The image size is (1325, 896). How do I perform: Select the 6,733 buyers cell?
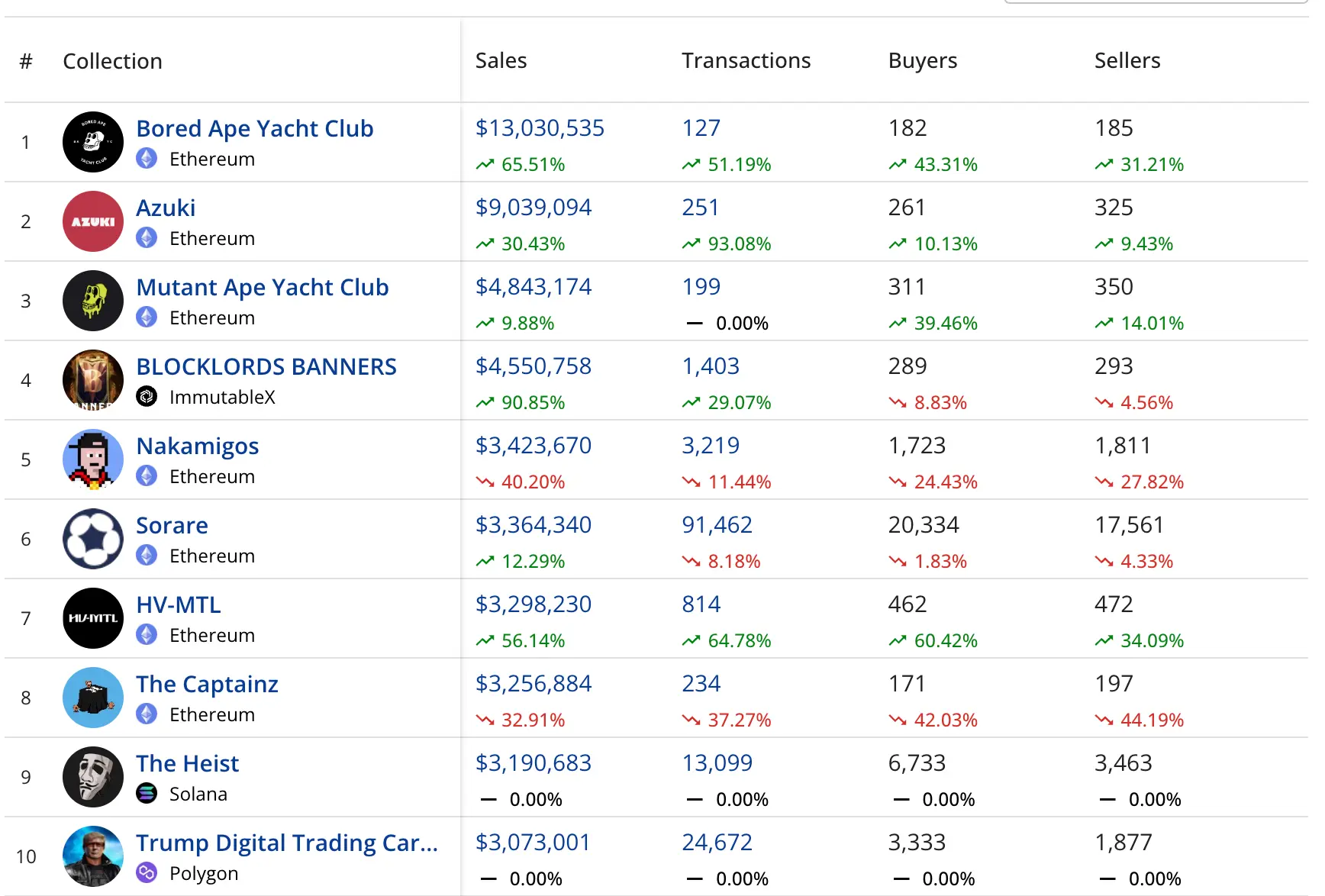tap(917, 763)
